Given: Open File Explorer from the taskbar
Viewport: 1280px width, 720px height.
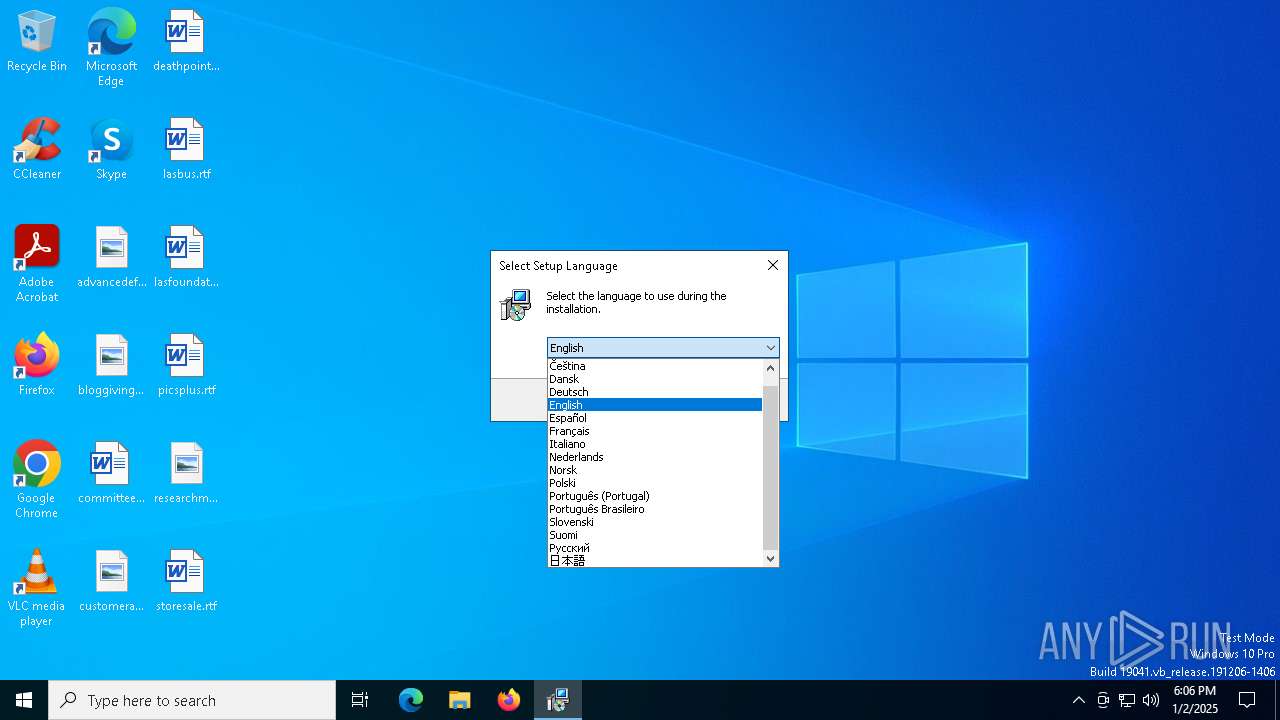Looking at the screenshot, I should (x=460, y=700).
